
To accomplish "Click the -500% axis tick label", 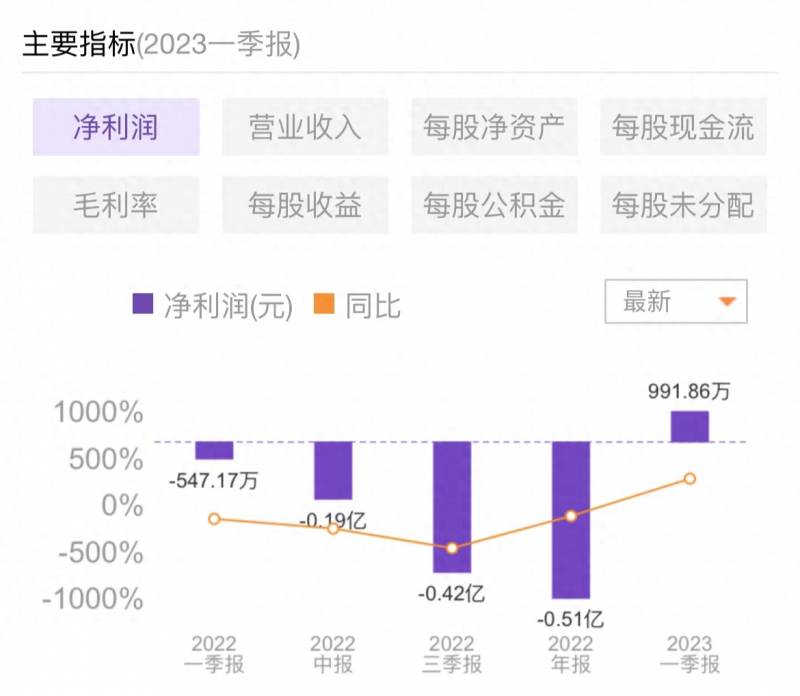I will [101, 553].
